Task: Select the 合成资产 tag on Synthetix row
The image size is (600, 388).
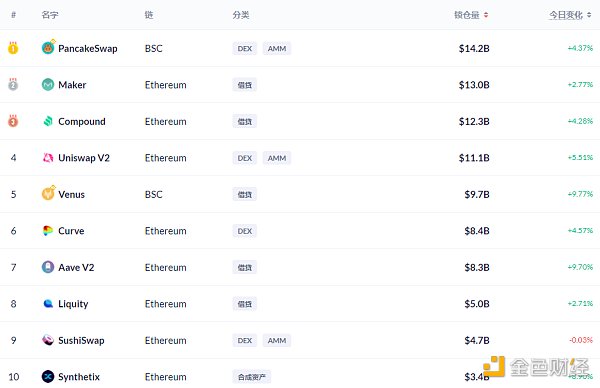Action: 251,377
